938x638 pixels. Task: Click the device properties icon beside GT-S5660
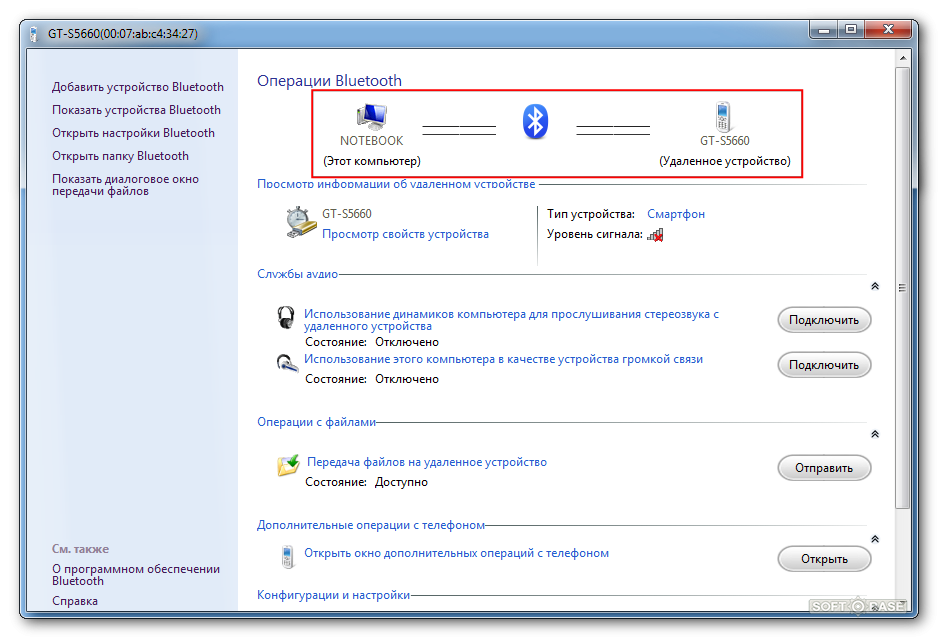tap(301, 223)
